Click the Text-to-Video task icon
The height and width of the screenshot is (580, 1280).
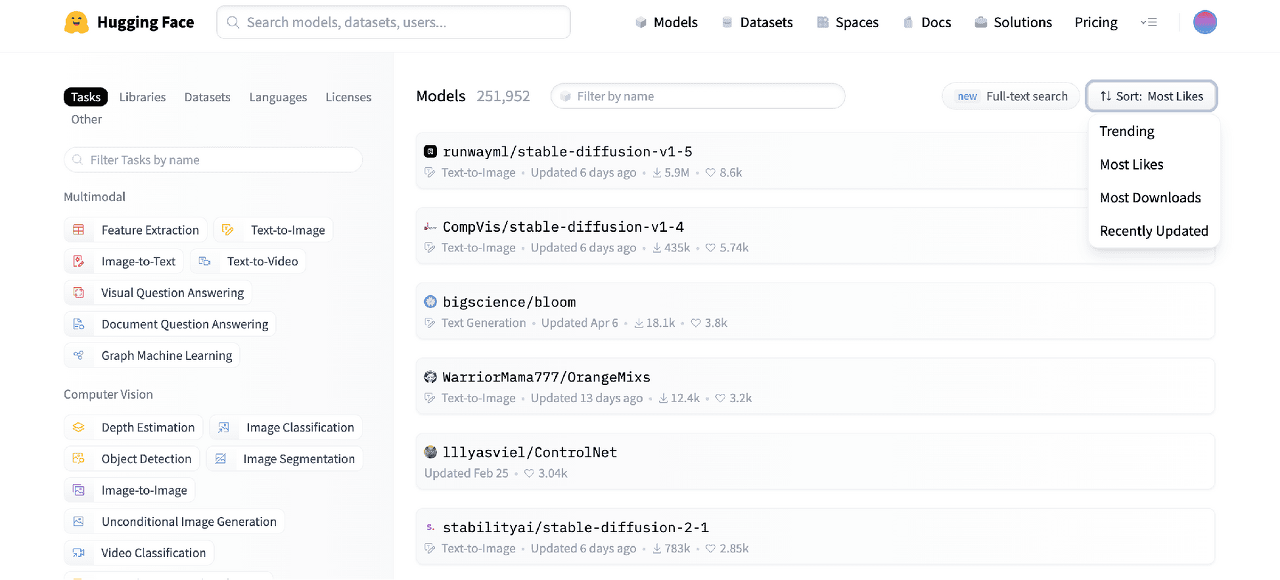click(x=204, y=261)
